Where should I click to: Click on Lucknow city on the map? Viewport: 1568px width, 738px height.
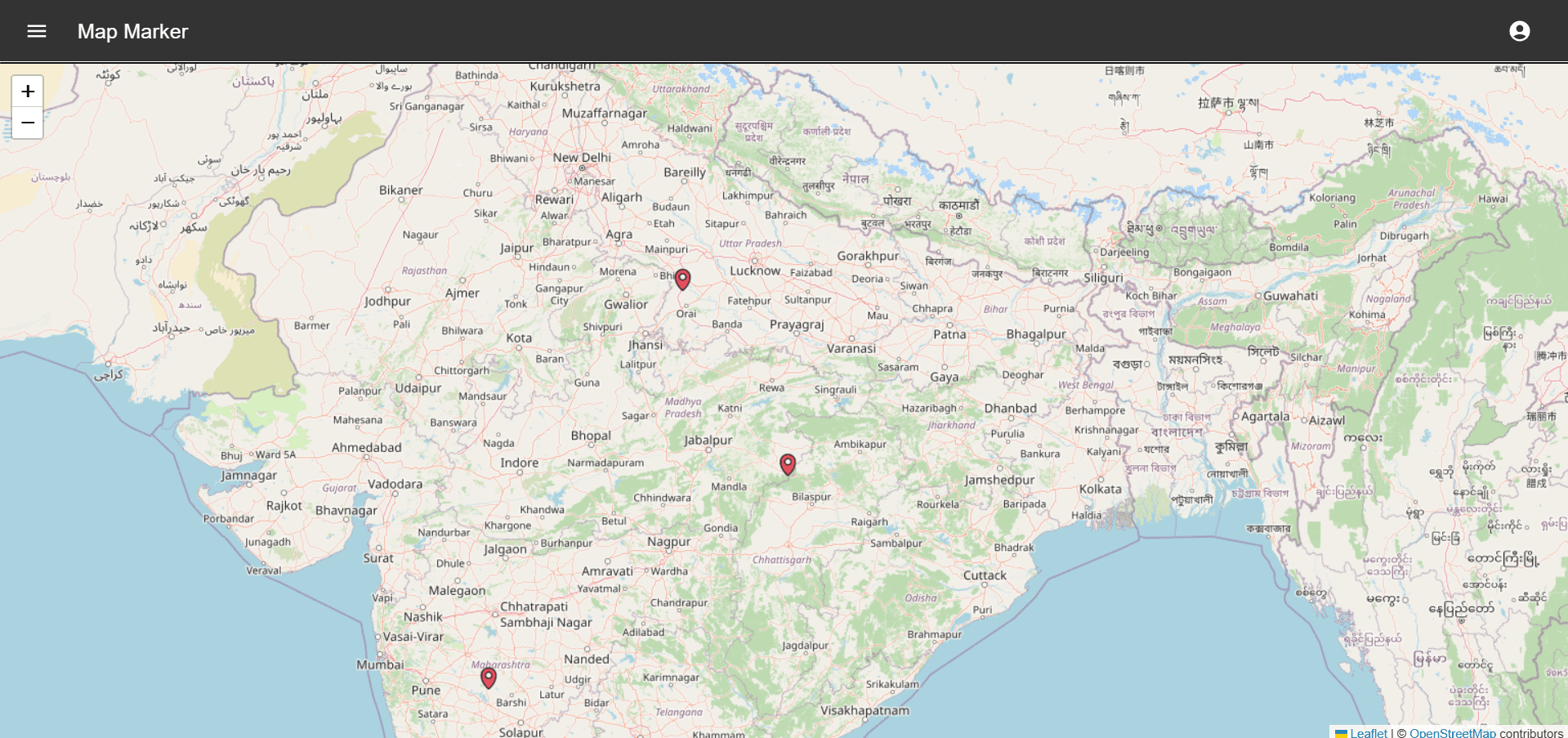(x=755, y=271)
